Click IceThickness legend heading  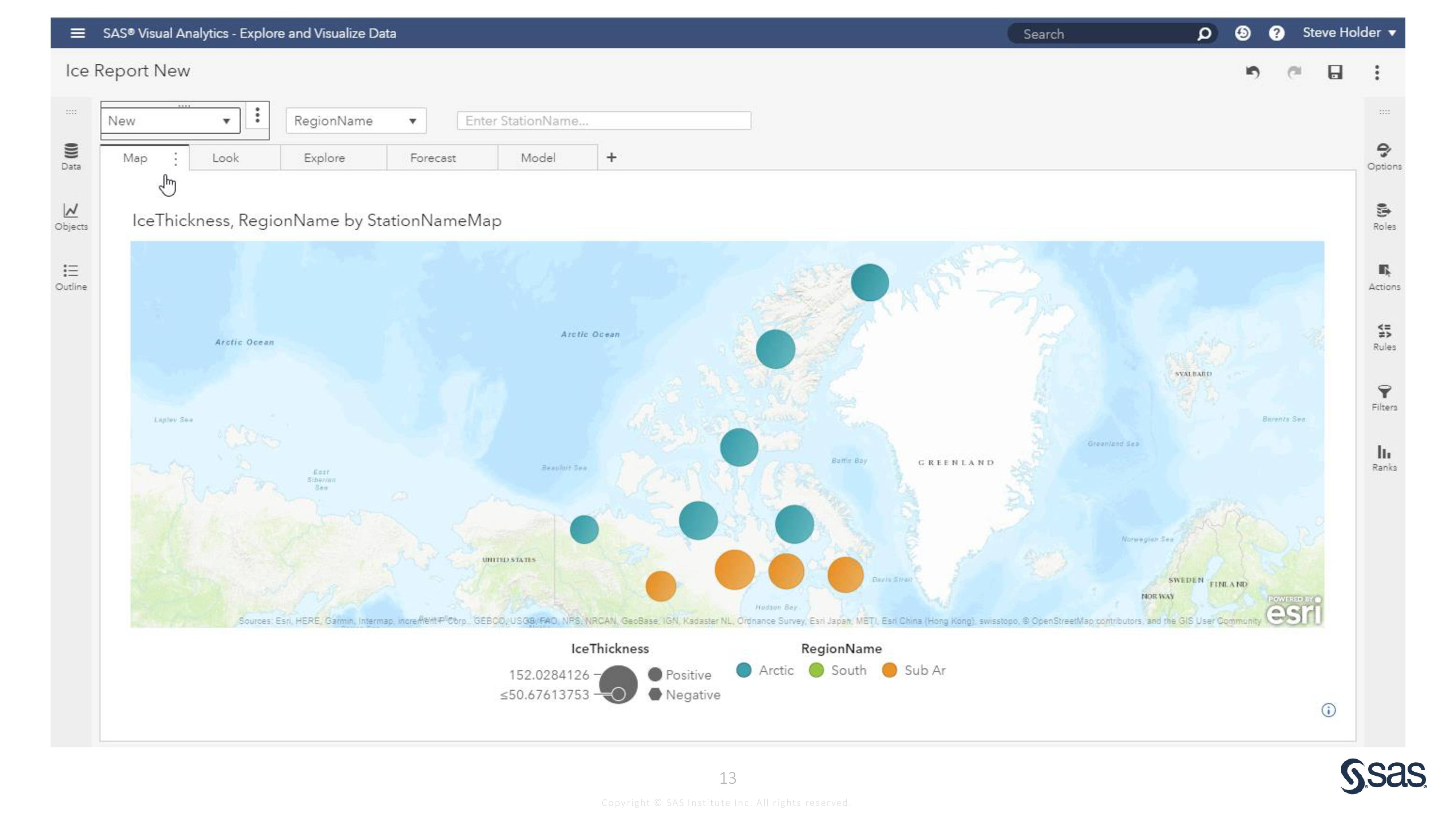coord(610,649)
